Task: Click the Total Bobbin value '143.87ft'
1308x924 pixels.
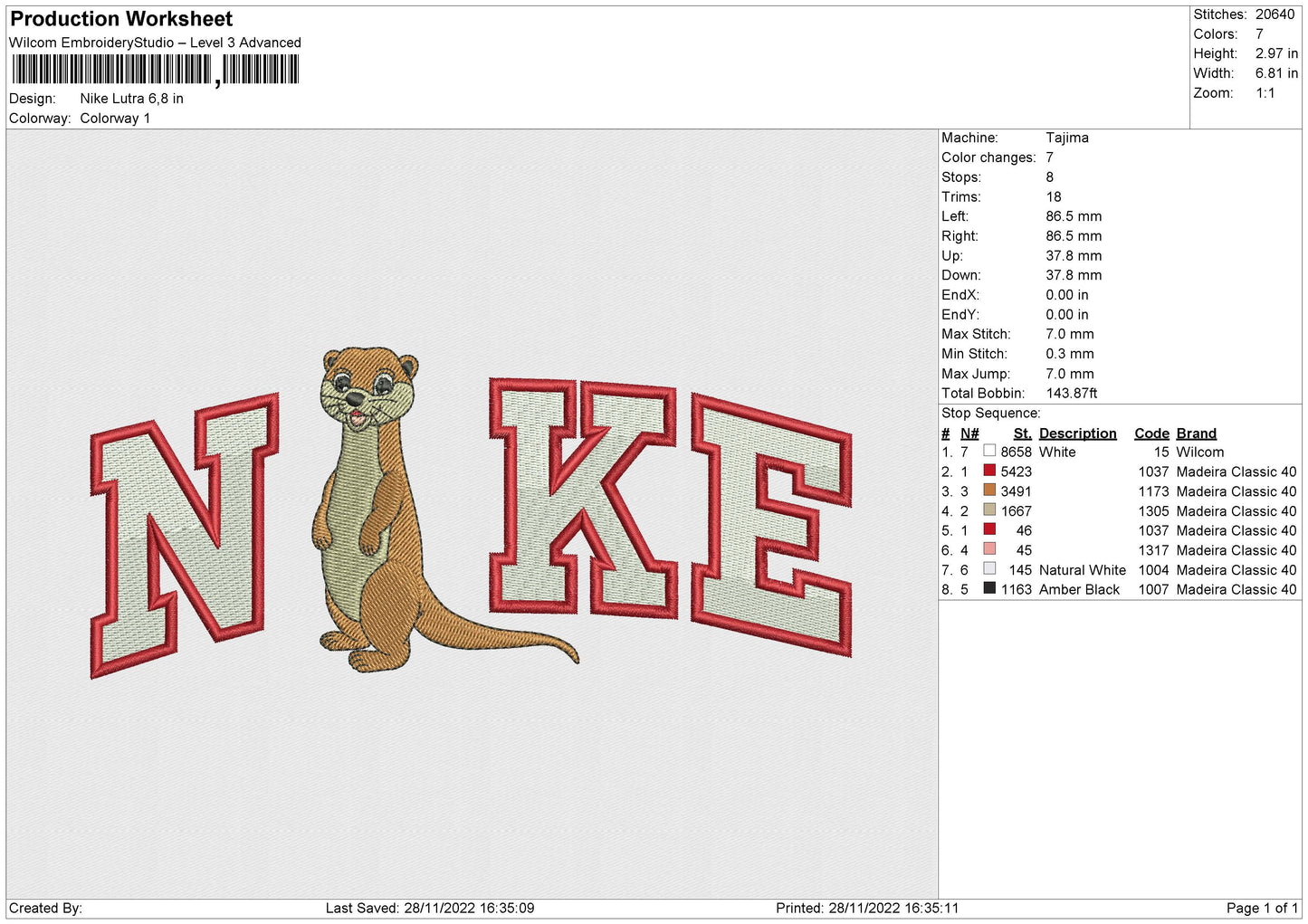Action: point(1071,393)
